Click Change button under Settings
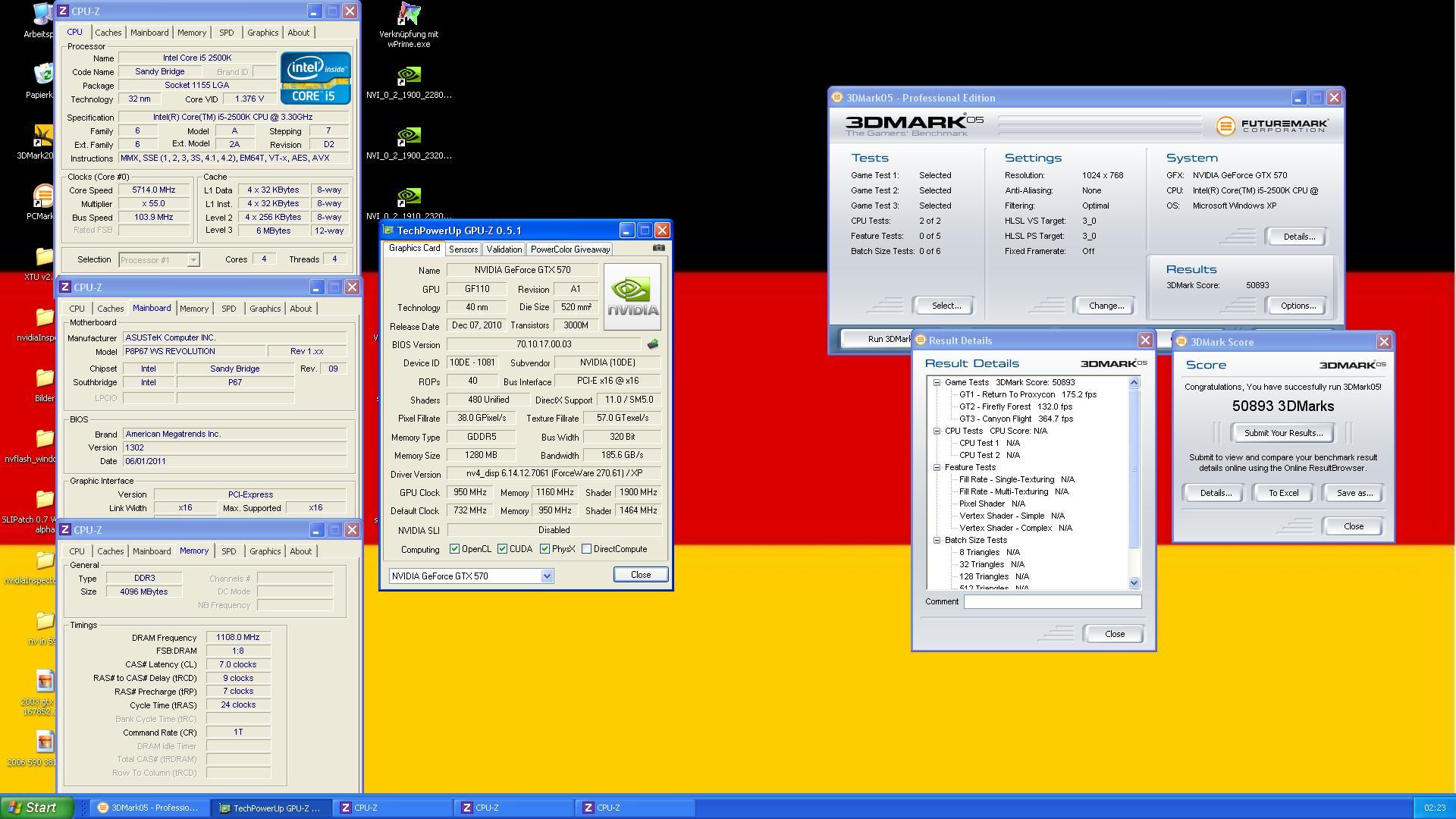Viewport: 1456px width, 819px height. pos(1106,306)
